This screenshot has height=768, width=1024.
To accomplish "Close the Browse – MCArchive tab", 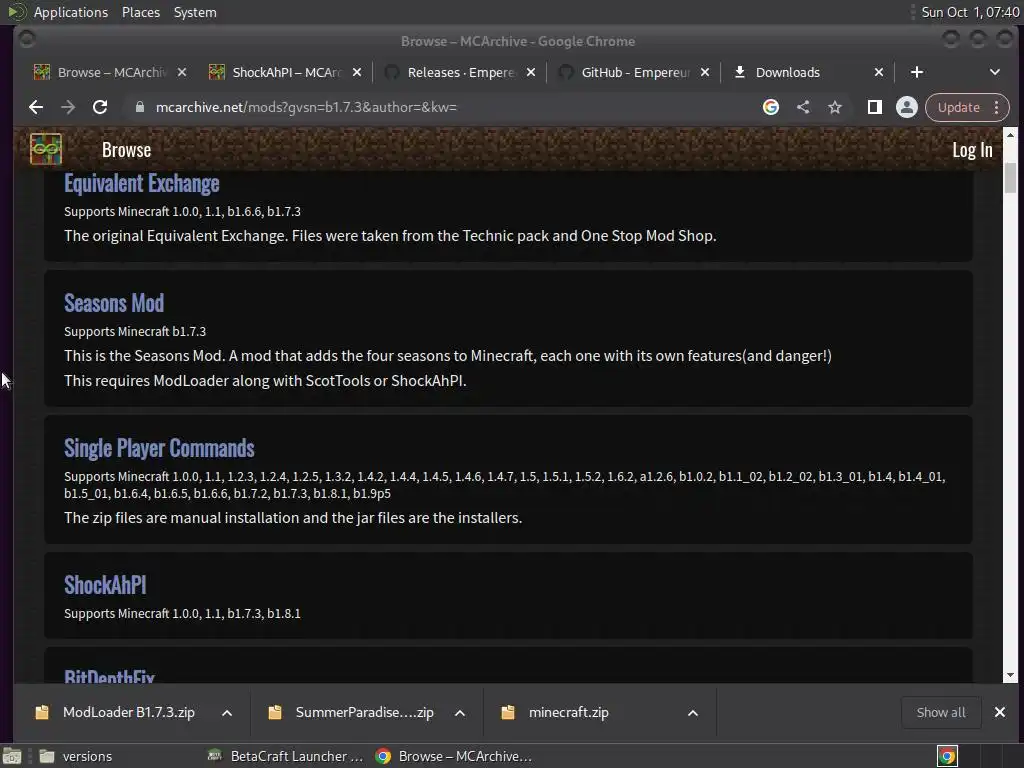I will (182, 72).
